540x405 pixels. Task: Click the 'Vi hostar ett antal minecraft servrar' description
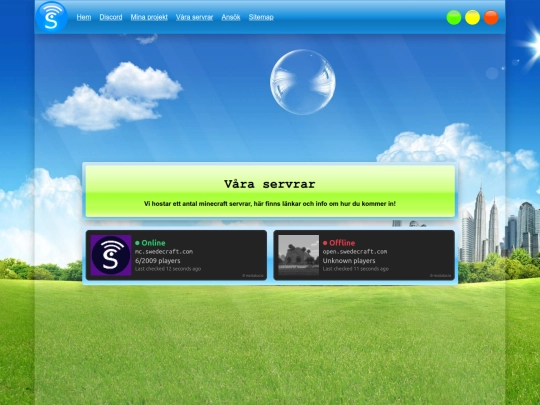tap(270, 204)
